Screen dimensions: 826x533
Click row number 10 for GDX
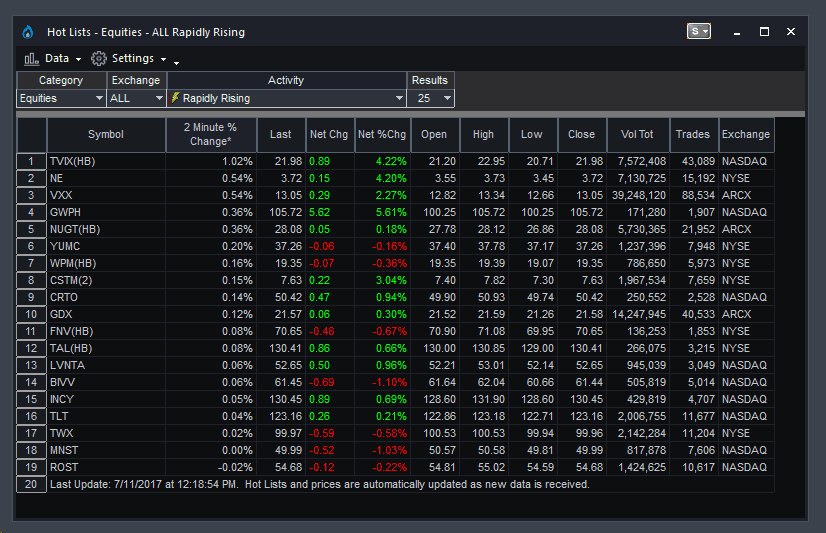pyautogui.click(x=31, y=315)
